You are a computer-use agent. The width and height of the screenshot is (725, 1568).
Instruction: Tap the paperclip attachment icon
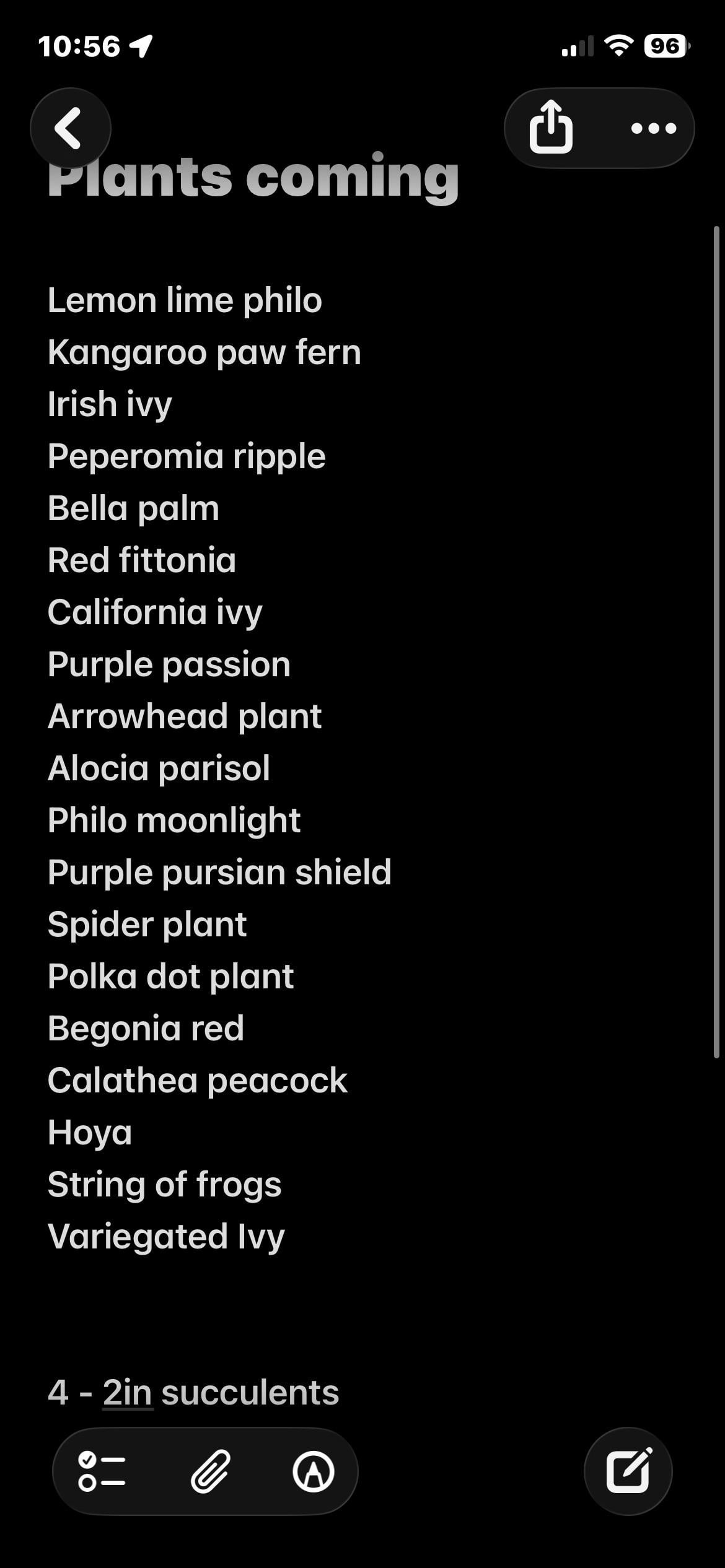[x=211, y=1471]
